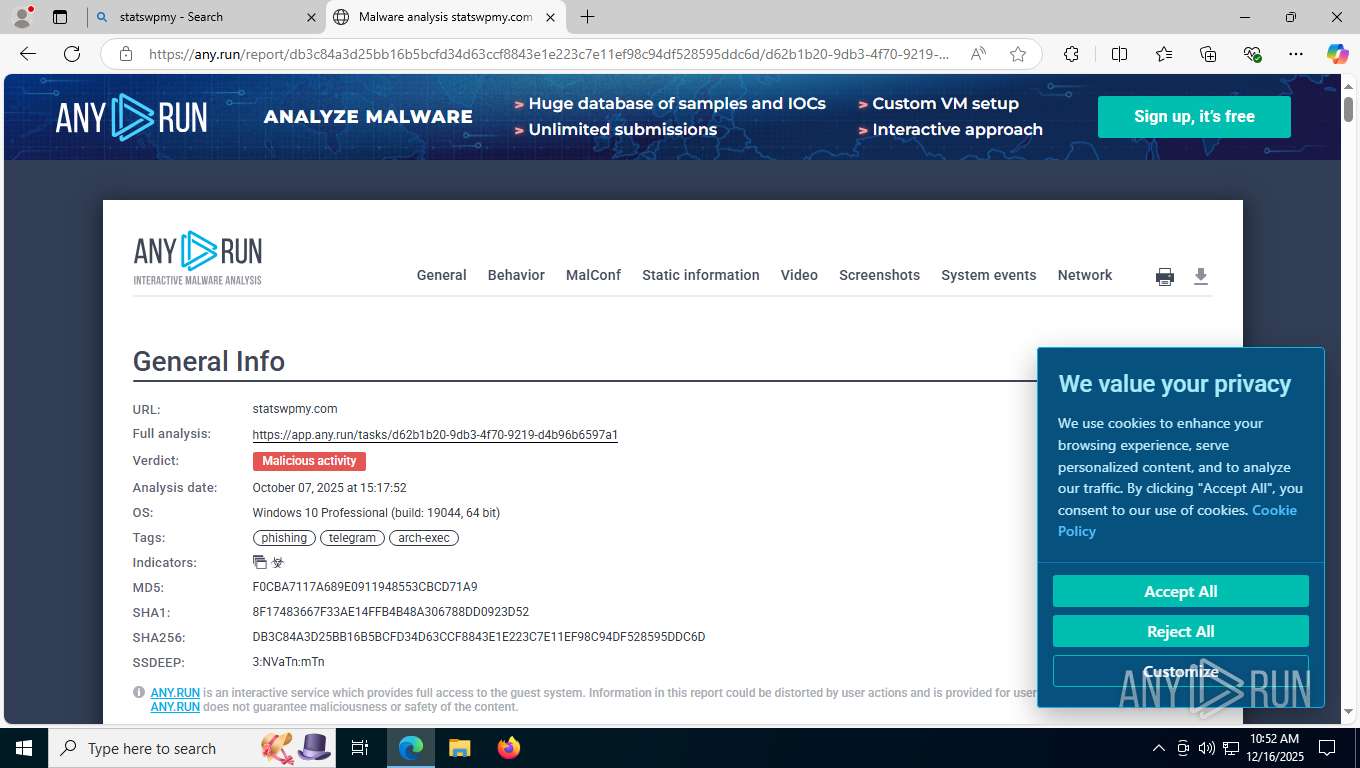
Task: Click the browser profile avatar icon
Action: (x=22, y=16)
